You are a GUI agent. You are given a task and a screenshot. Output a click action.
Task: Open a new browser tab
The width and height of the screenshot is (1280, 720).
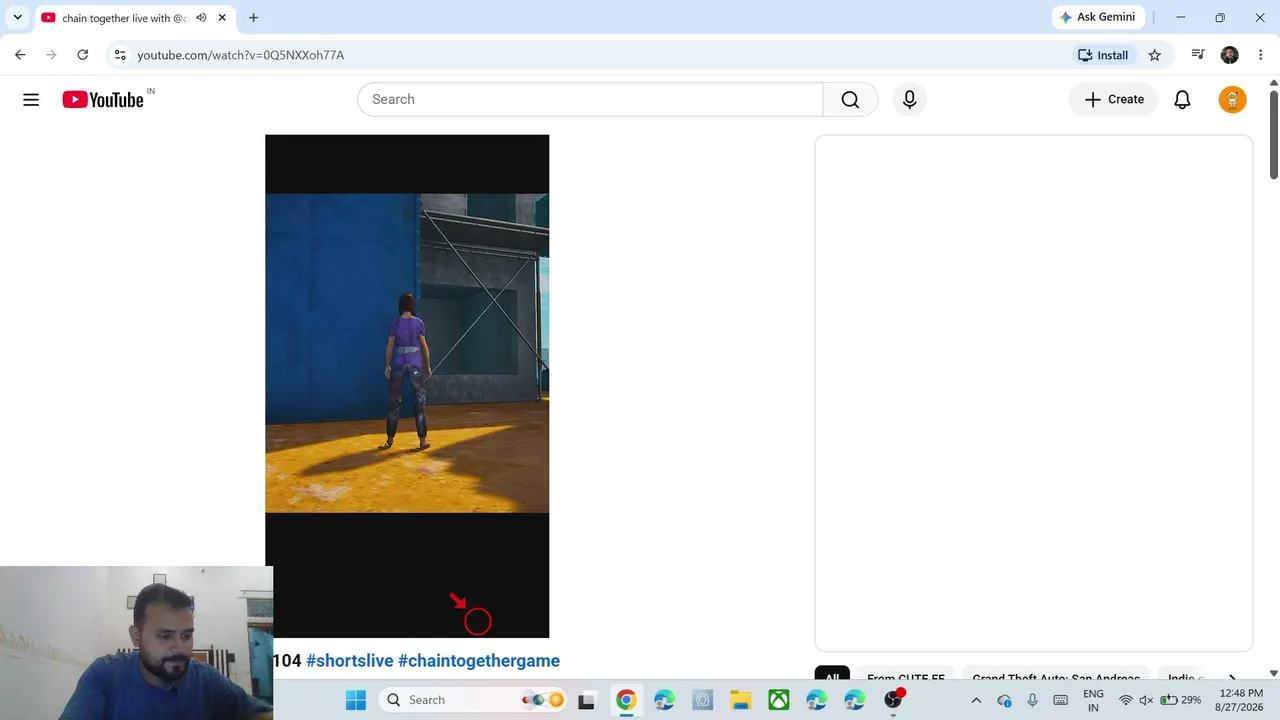(x=253, y=18)
